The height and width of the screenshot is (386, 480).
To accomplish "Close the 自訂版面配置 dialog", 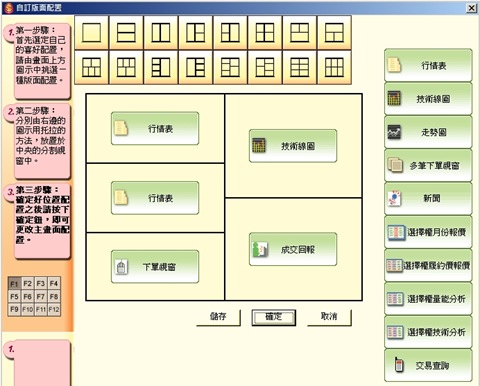I will 471,8.
